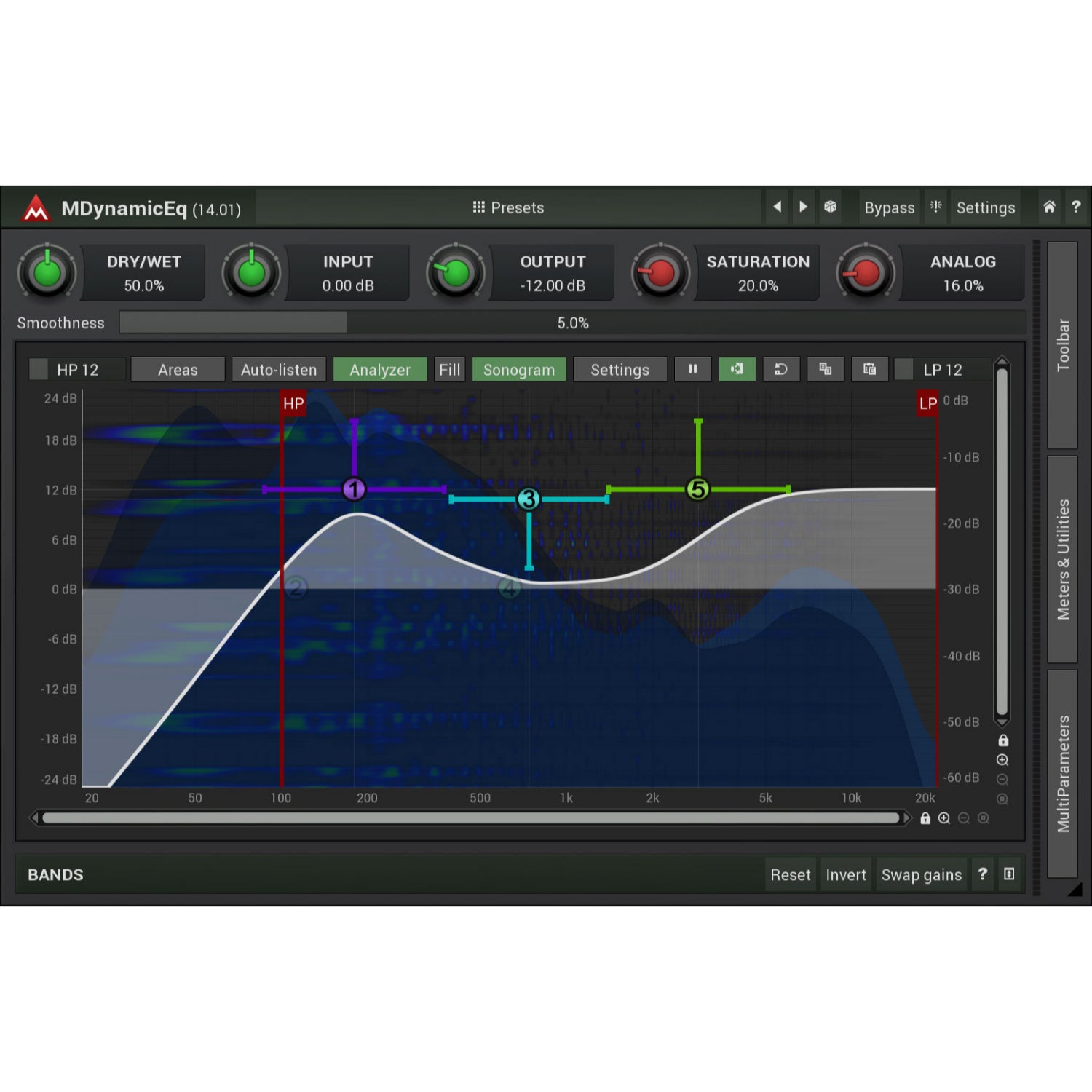Toggle the Auto-listen button

pyautogui.click(x=279, y=369)
